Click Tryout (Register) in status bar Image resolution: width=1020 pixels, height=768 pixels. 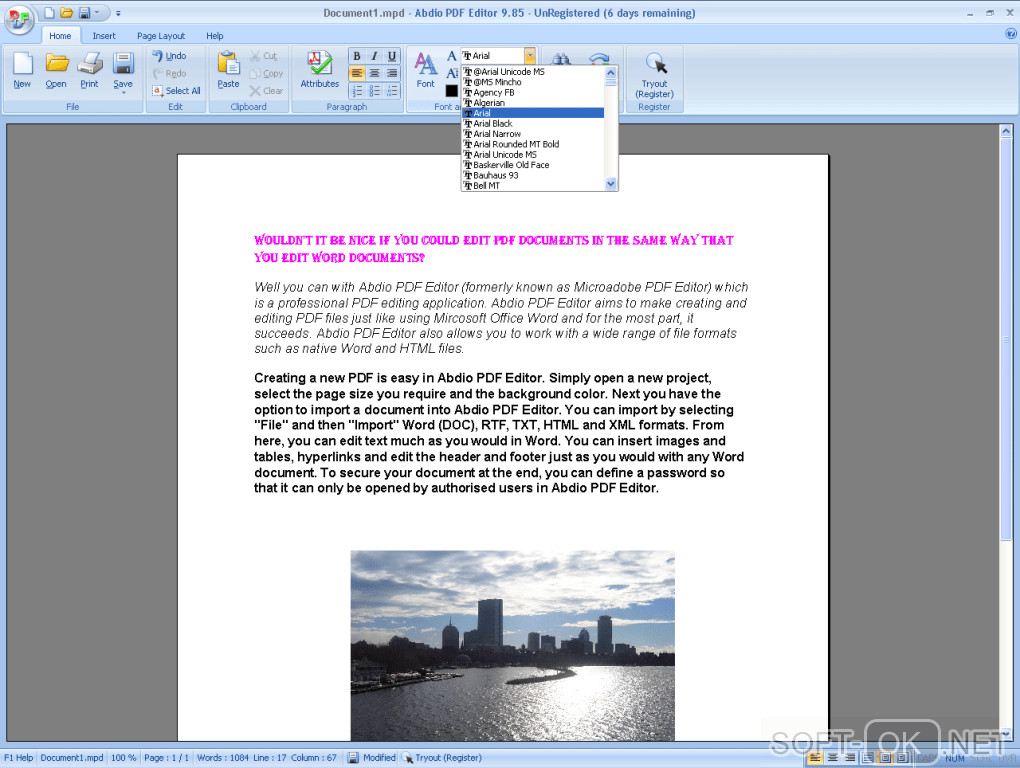pyautogui.click(x=442, y=758)
